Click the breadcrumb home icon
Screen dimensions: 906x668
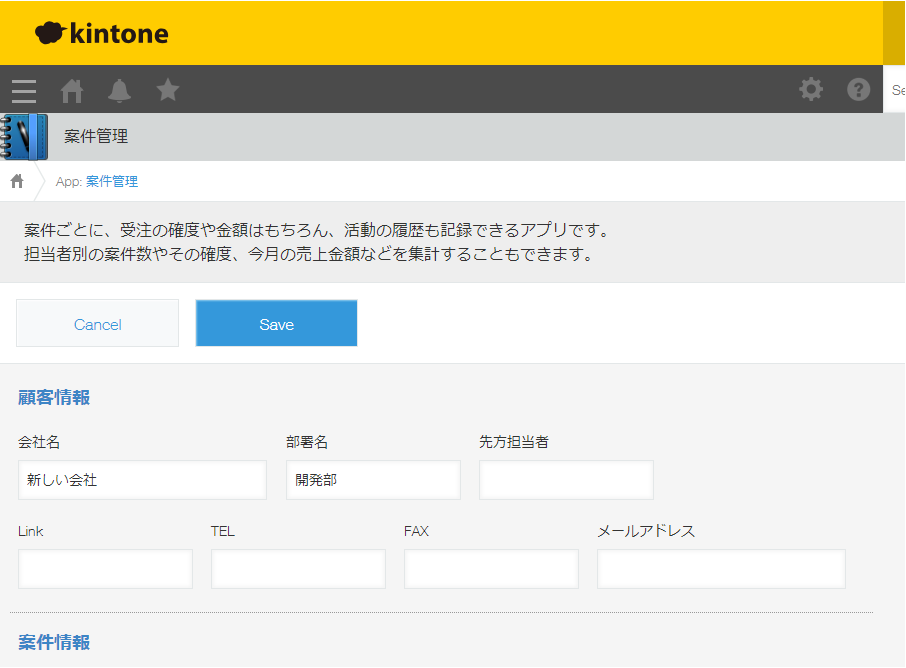(17, 181)
